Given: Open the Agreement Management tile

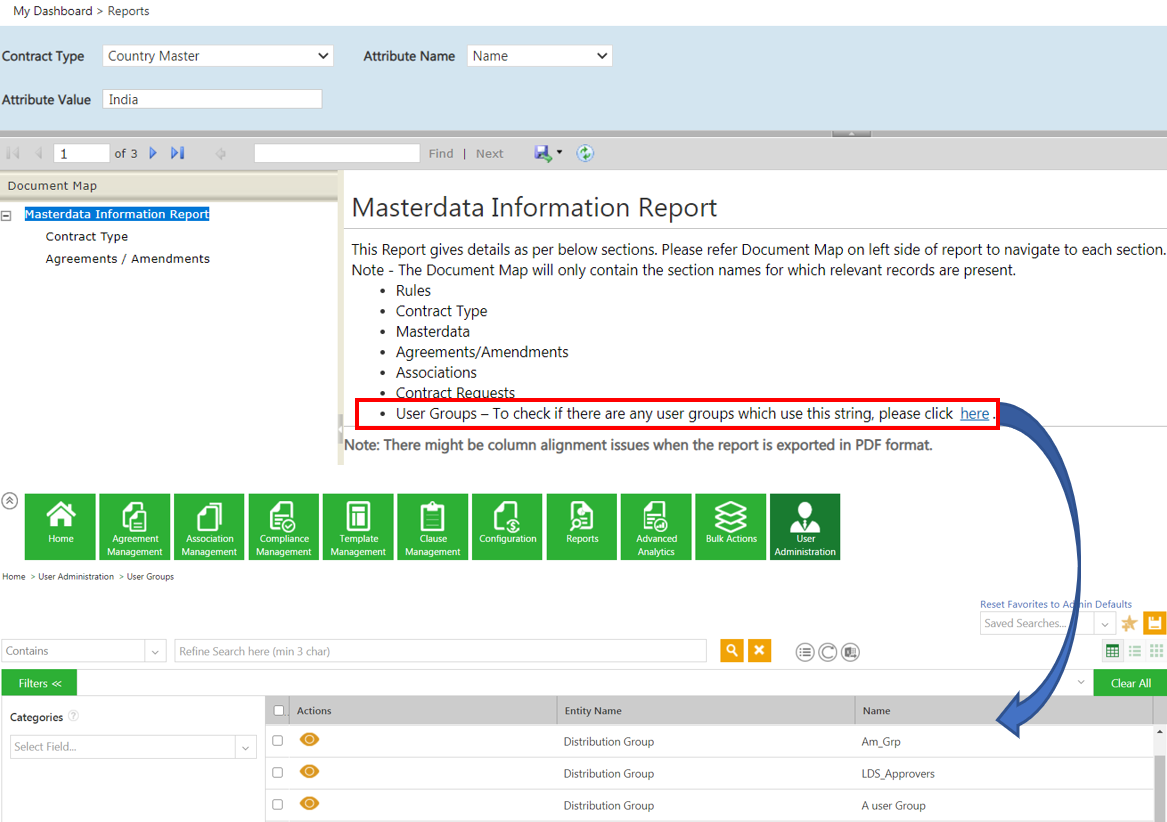Looking at the screenshot, I should pyautogui.click(x=135, y=526).
